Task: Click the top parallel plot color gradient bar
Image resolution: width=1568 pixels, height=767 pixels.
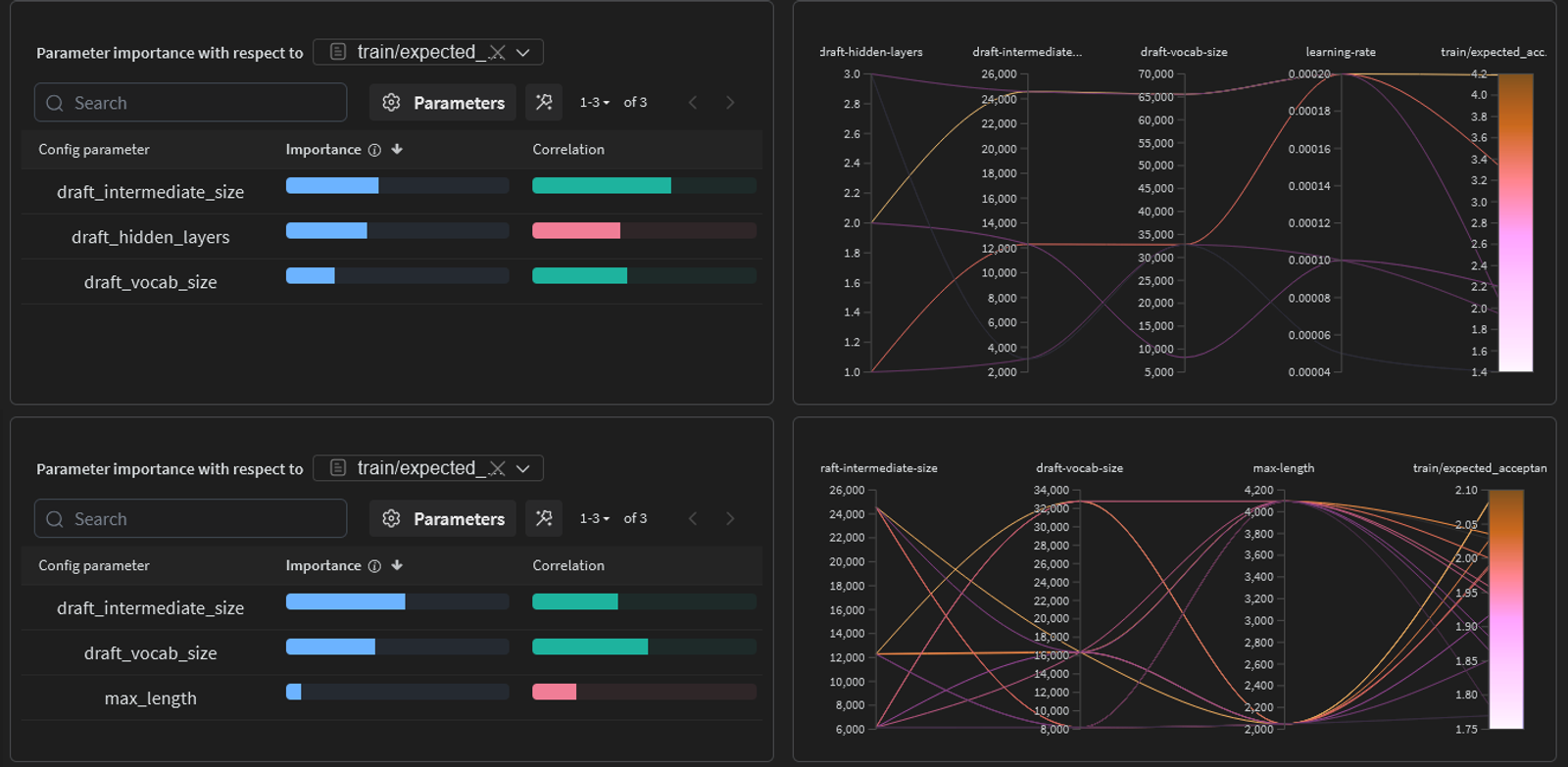Action: point(1516,222)
